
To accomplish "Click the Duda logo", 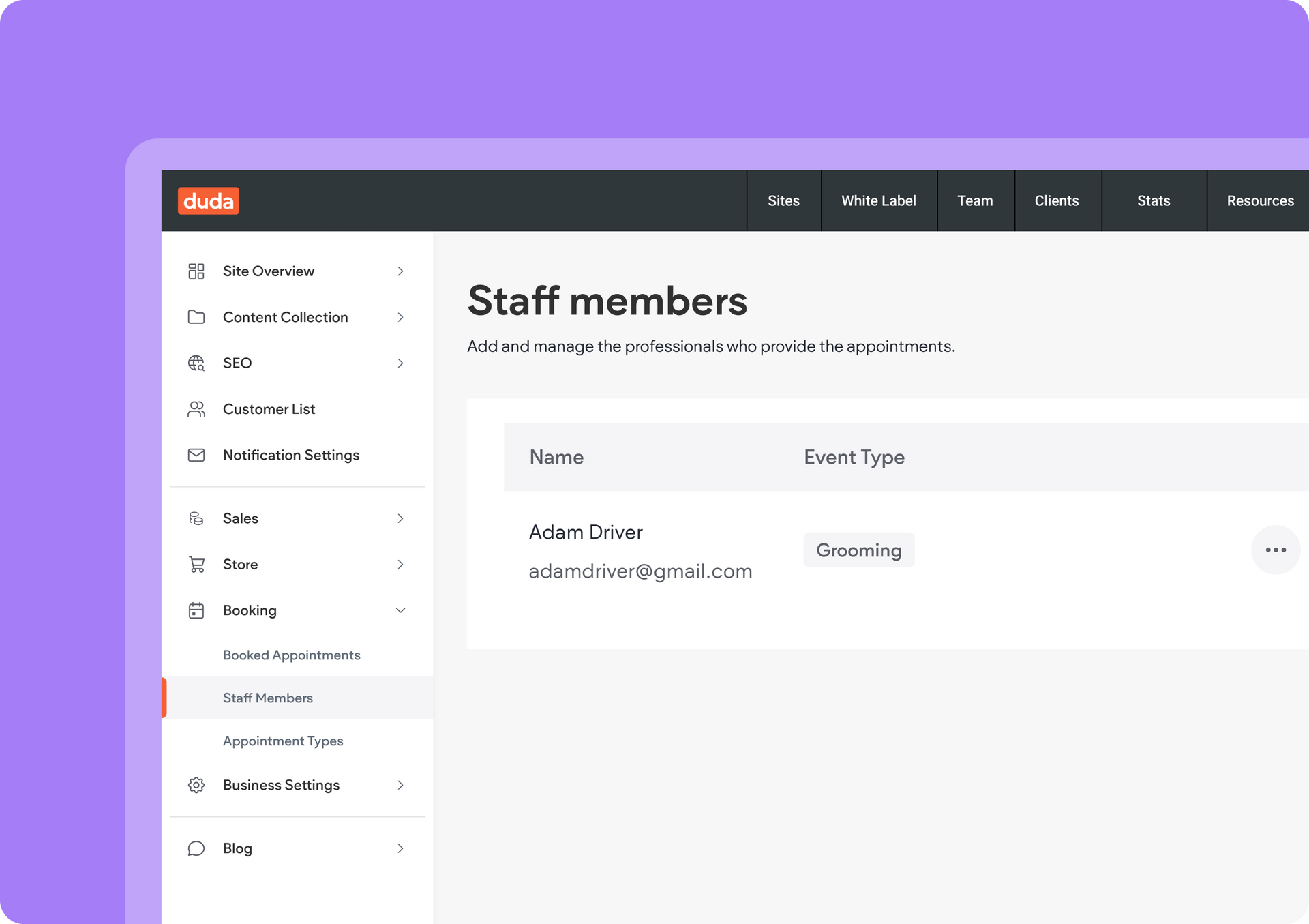I will click(x=208, y=200).
